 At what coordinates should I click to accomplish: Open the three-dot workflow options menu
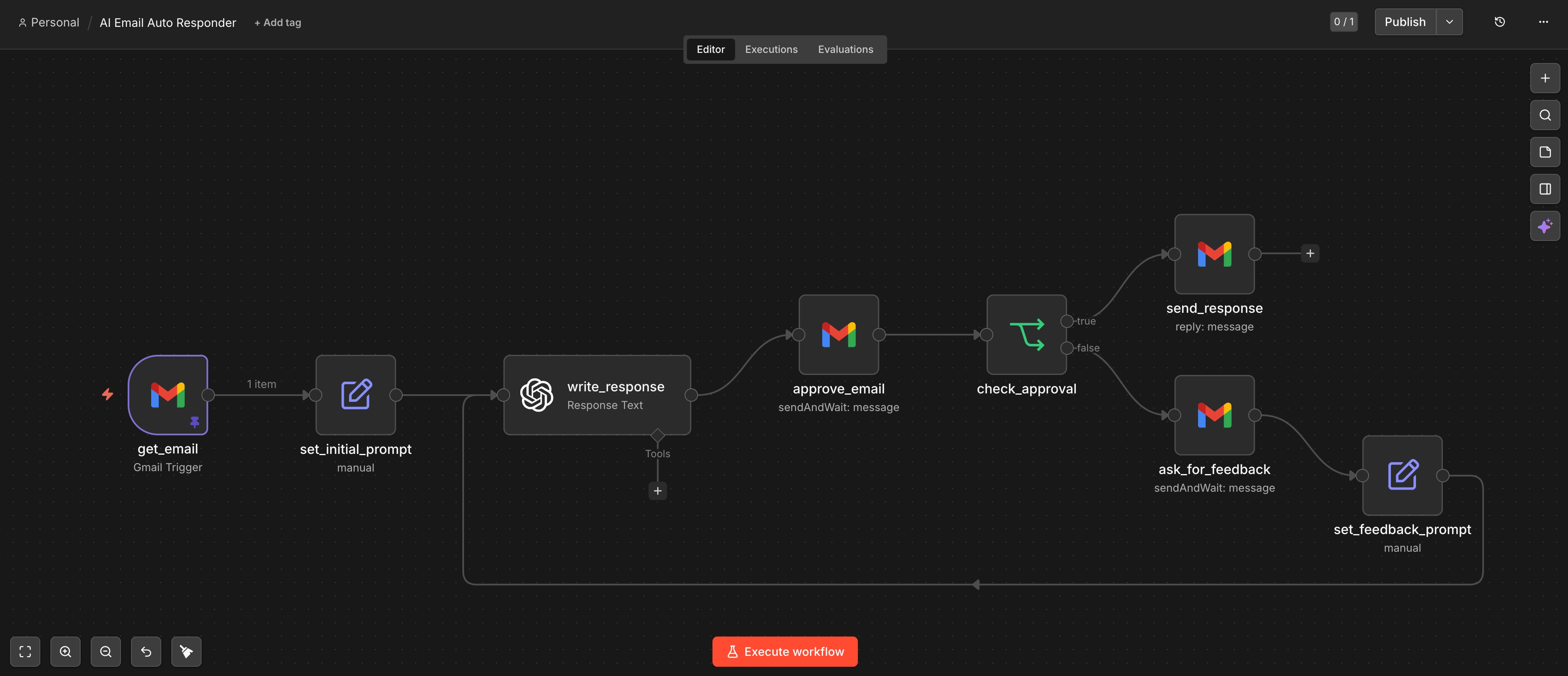1543,22
